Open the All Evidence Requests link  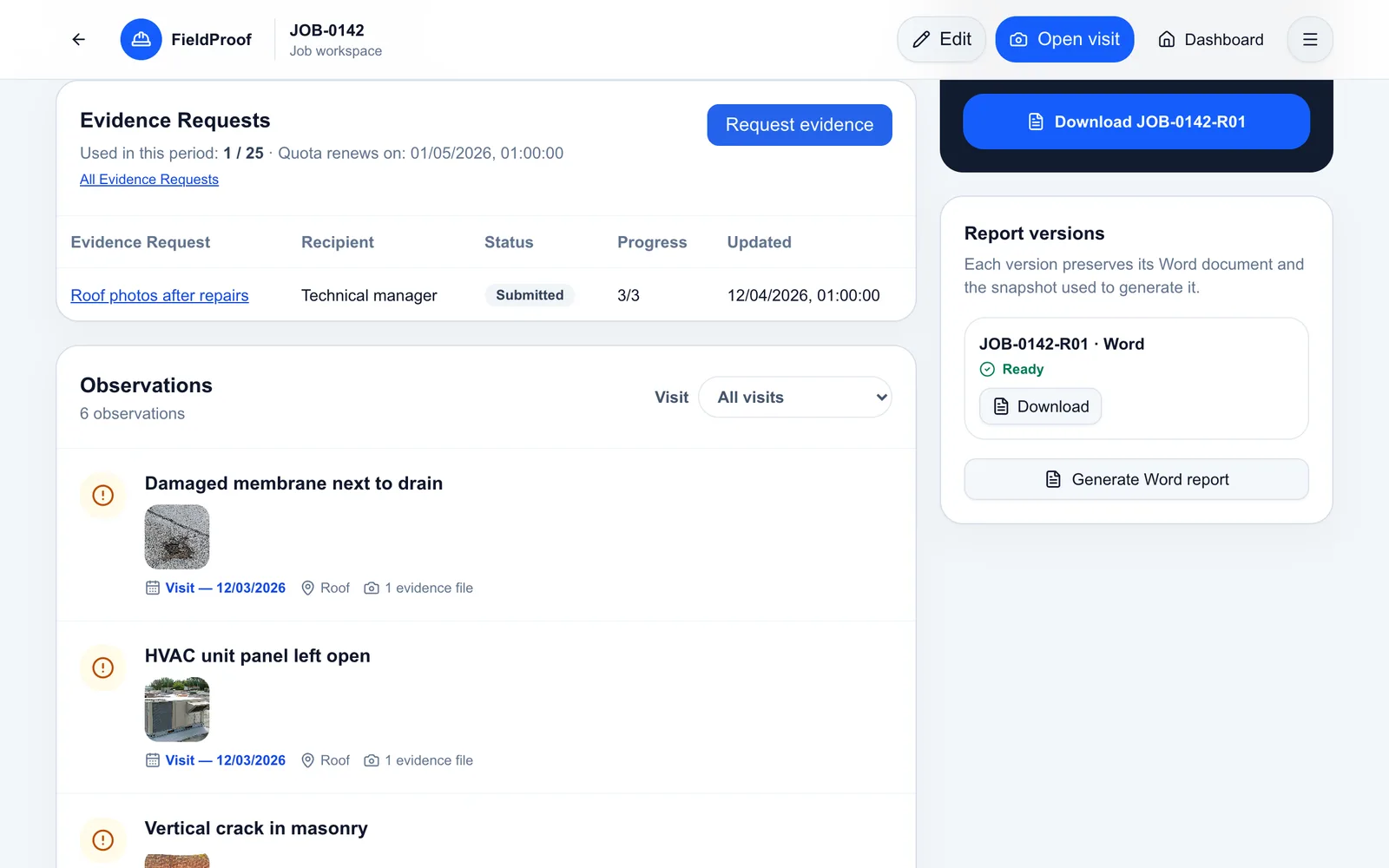(149, 180)
